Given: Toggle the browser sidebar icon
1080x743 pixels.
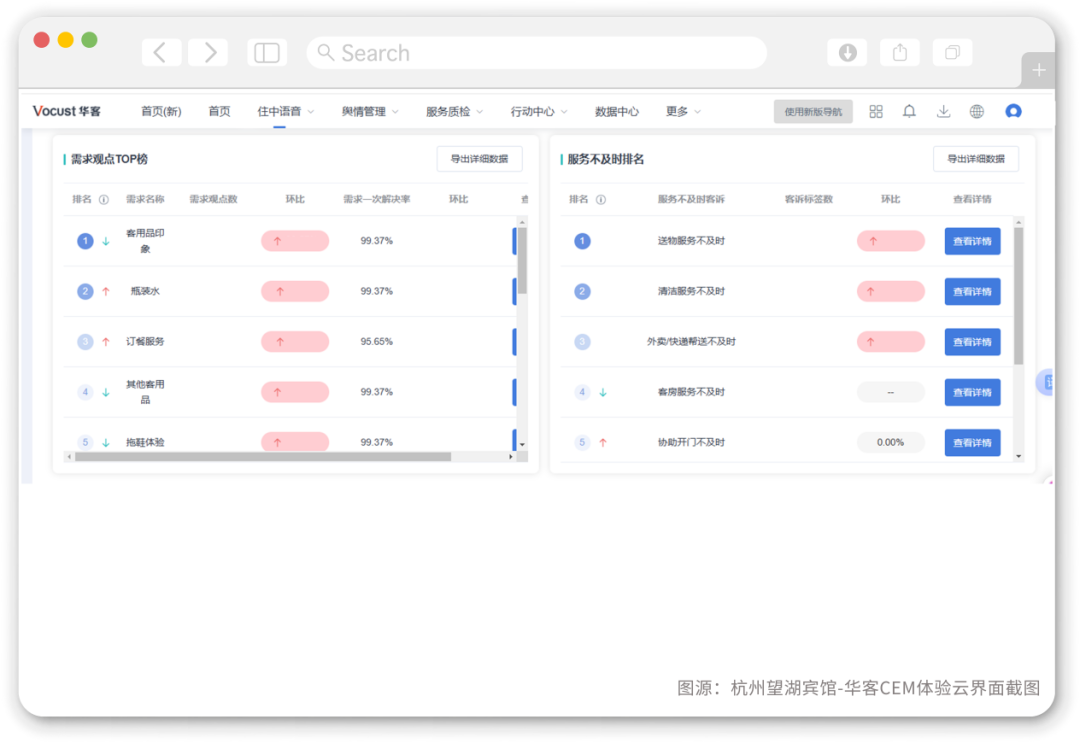Looking at the screenshot, I should pos(267,52).
